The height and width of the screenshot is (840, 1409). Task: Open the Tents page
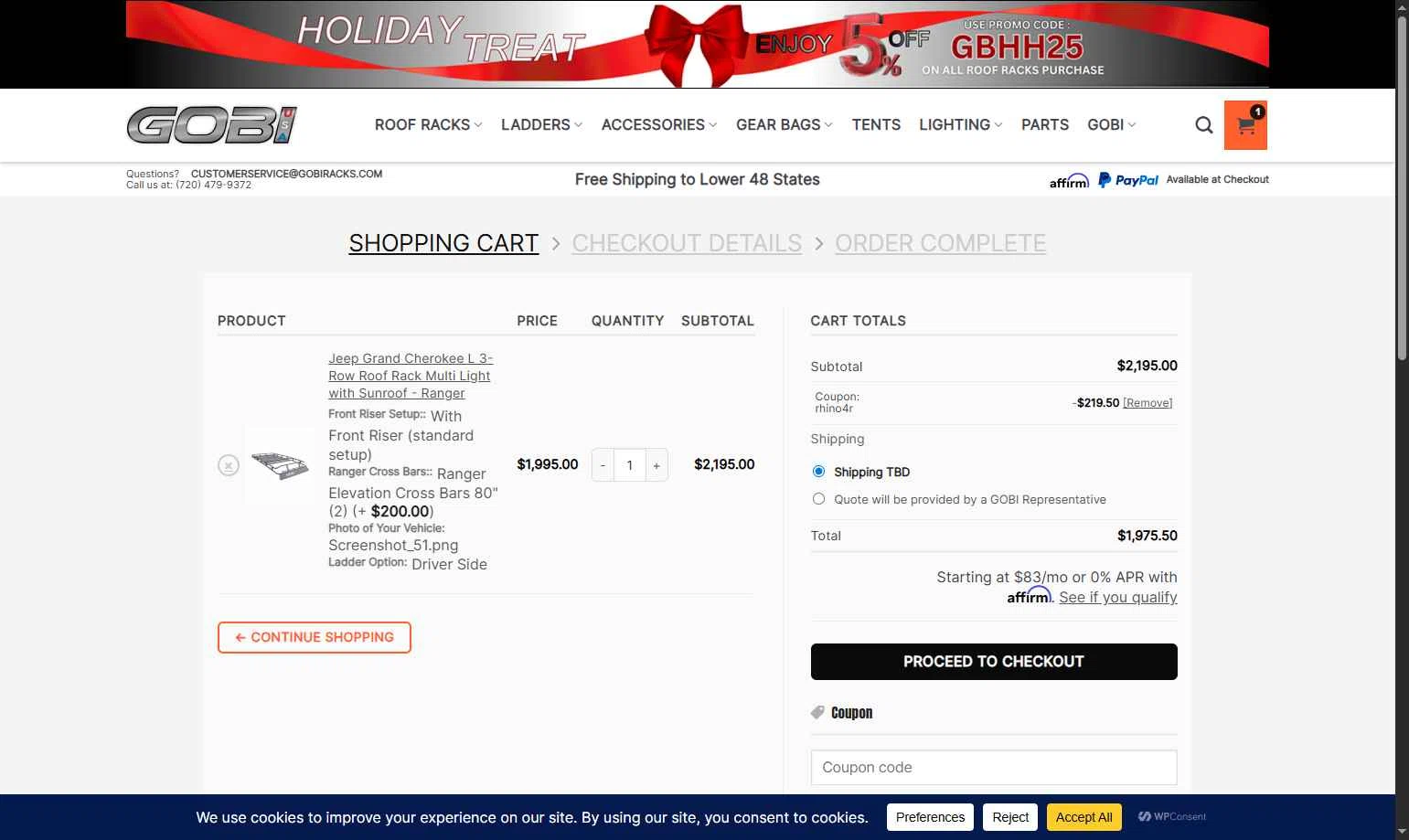876,125
